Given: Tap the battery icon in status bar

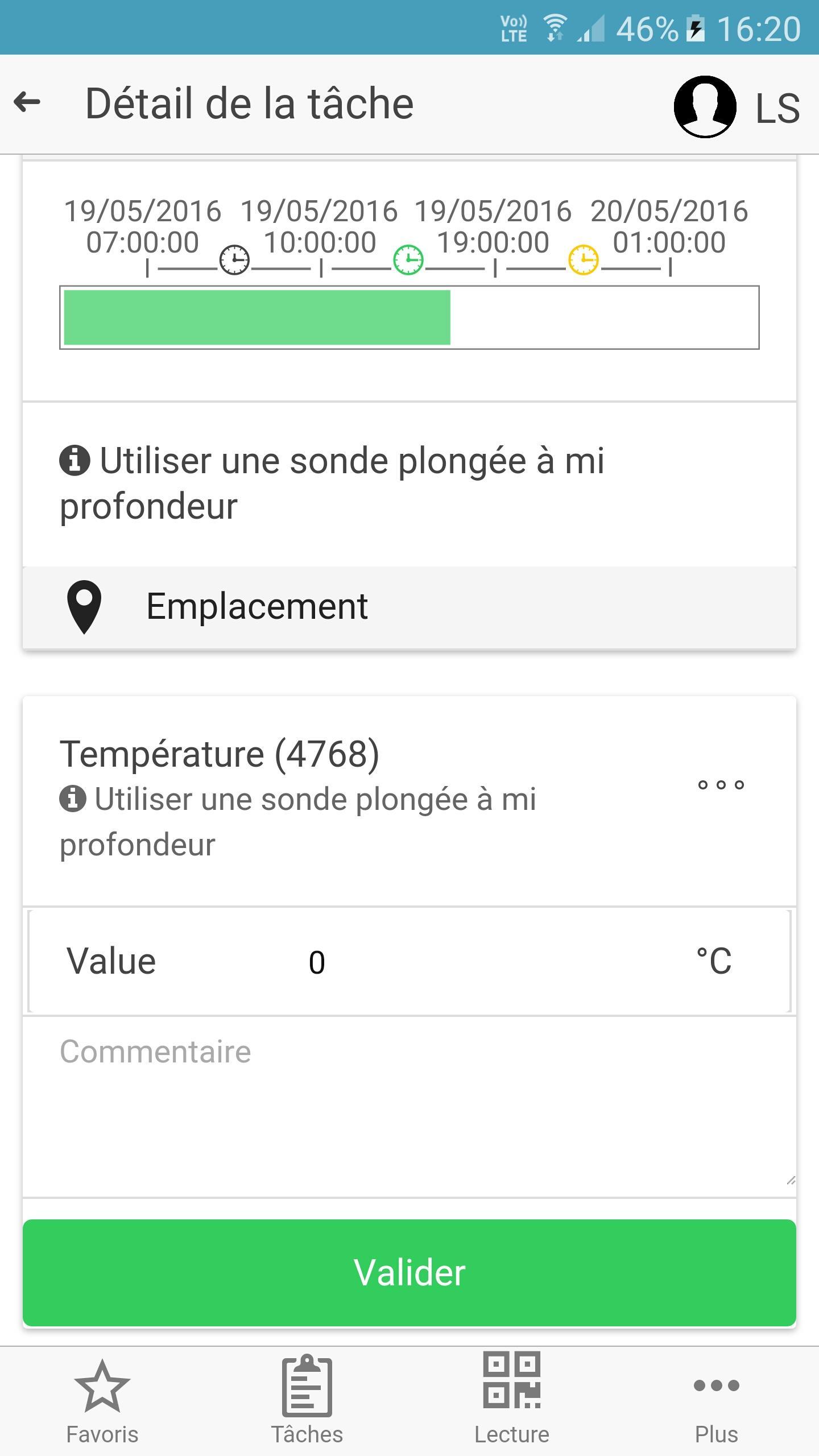Looking at the screenshot, I should [x=696, y=30].
